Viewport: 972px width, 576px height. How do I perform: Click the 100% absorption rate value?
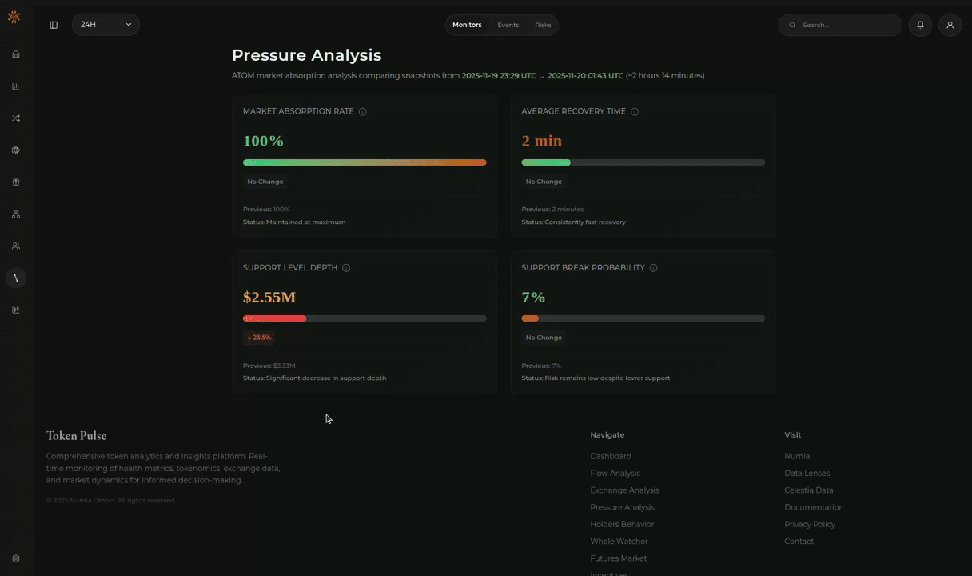click(x=263, y=141)
